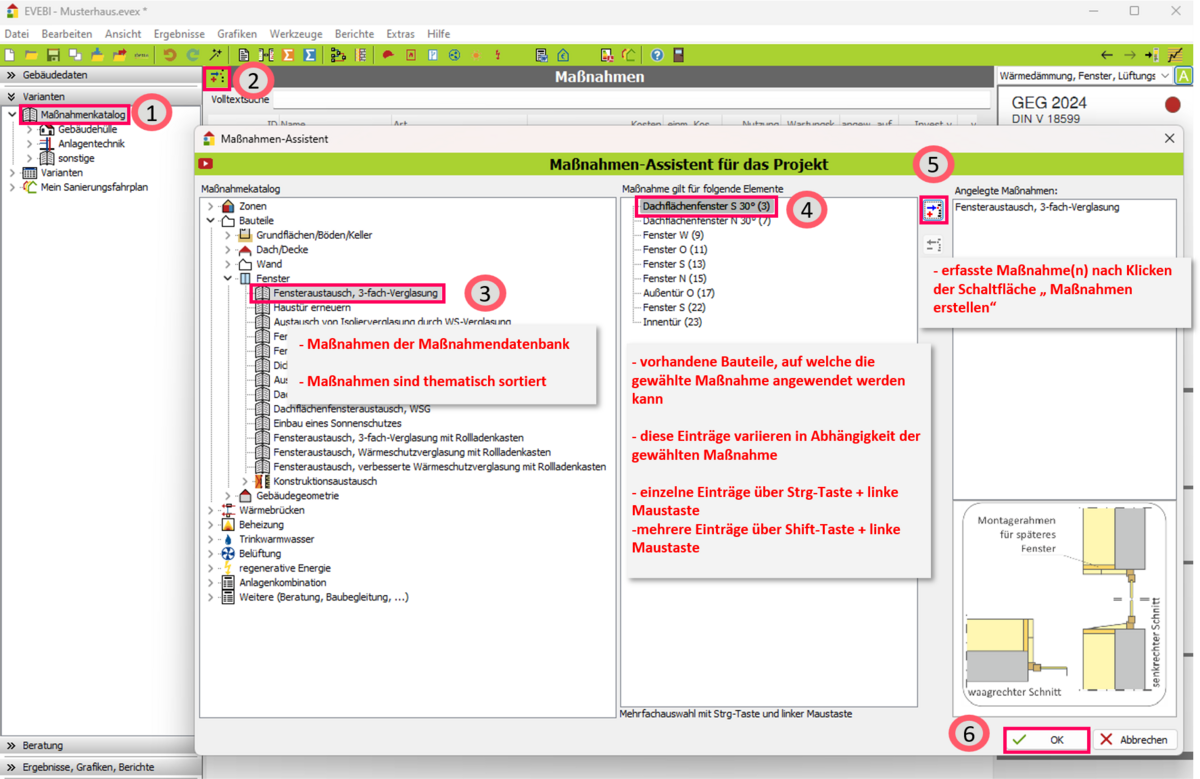Click the back navigation arrow icon
1200x779 pixels.
(1106, 55)
